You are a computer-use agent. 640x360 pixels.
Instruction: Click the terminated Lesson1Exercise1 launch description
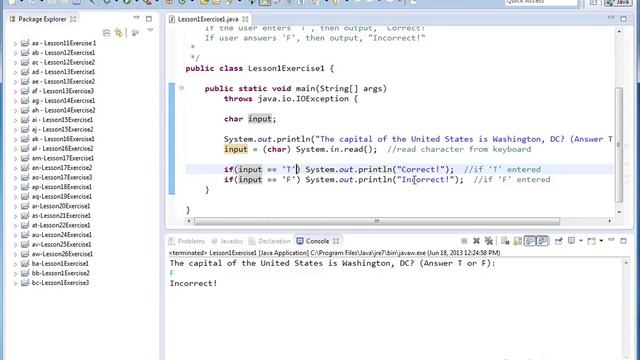click(334, 253)
